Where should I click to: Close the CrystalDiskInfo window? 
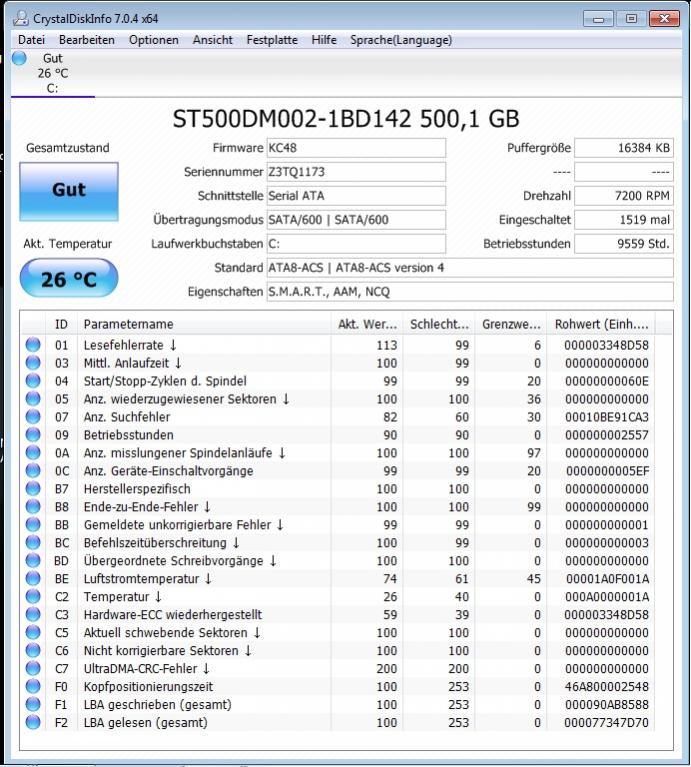tap(664, 19)
